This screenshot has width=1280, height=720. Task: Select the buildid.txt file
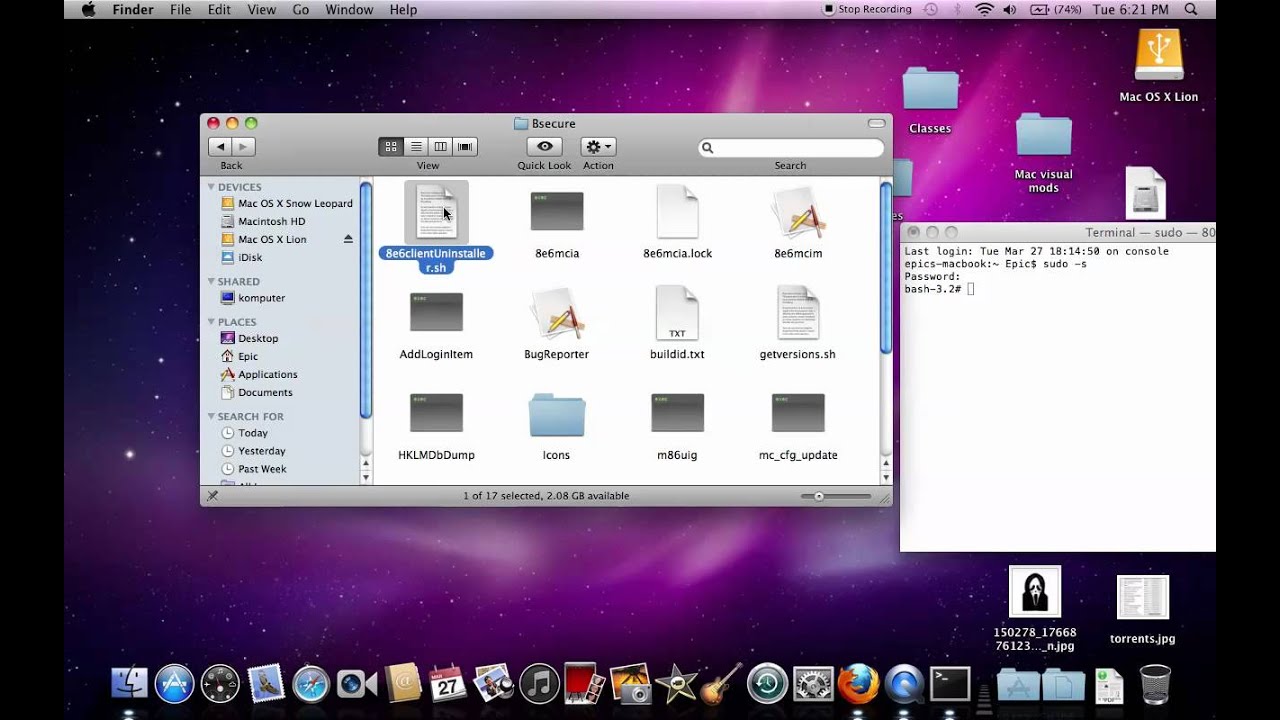(677, 314)
